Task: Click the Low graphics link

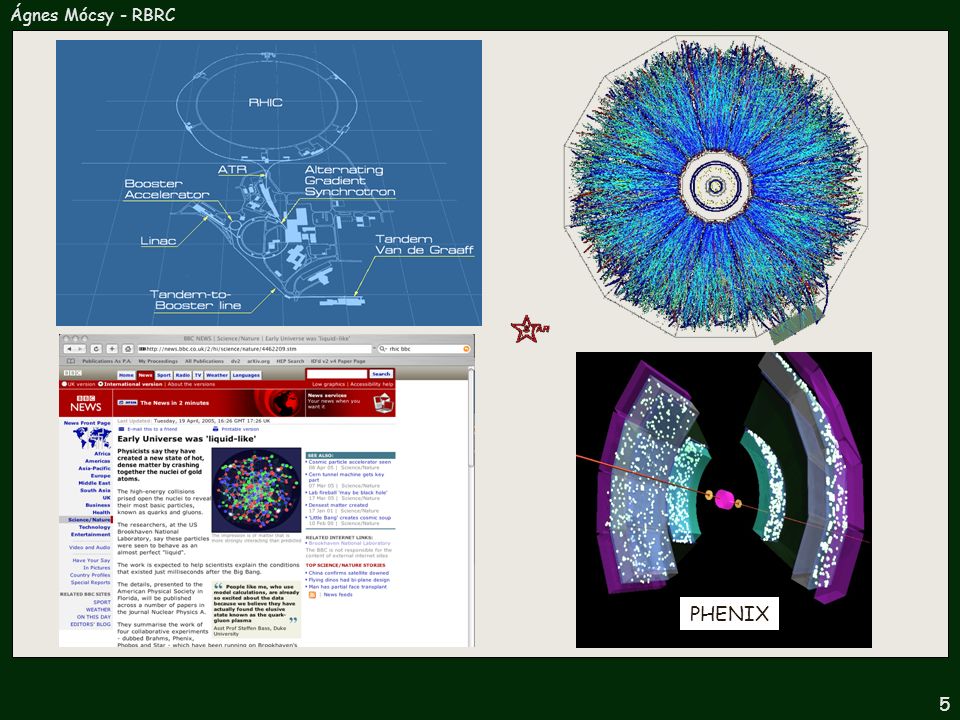Action: [x=328, y=384]
